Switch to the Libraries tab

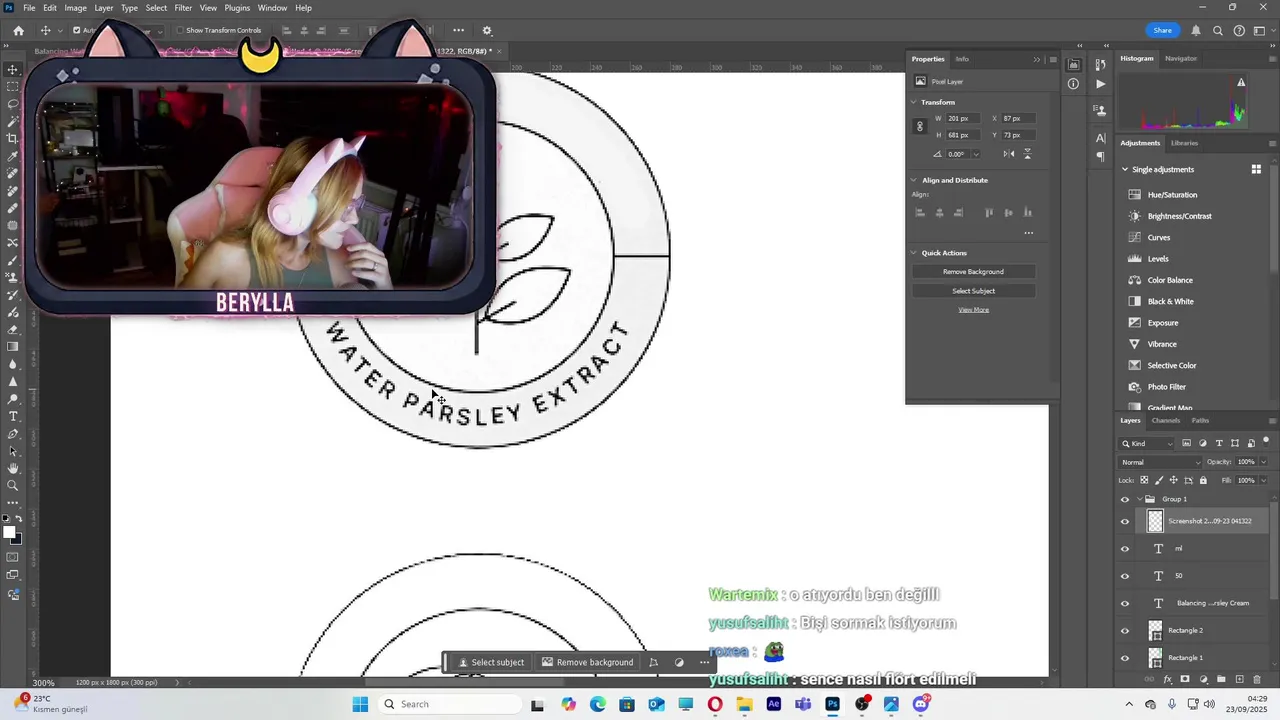[1184, 143]
